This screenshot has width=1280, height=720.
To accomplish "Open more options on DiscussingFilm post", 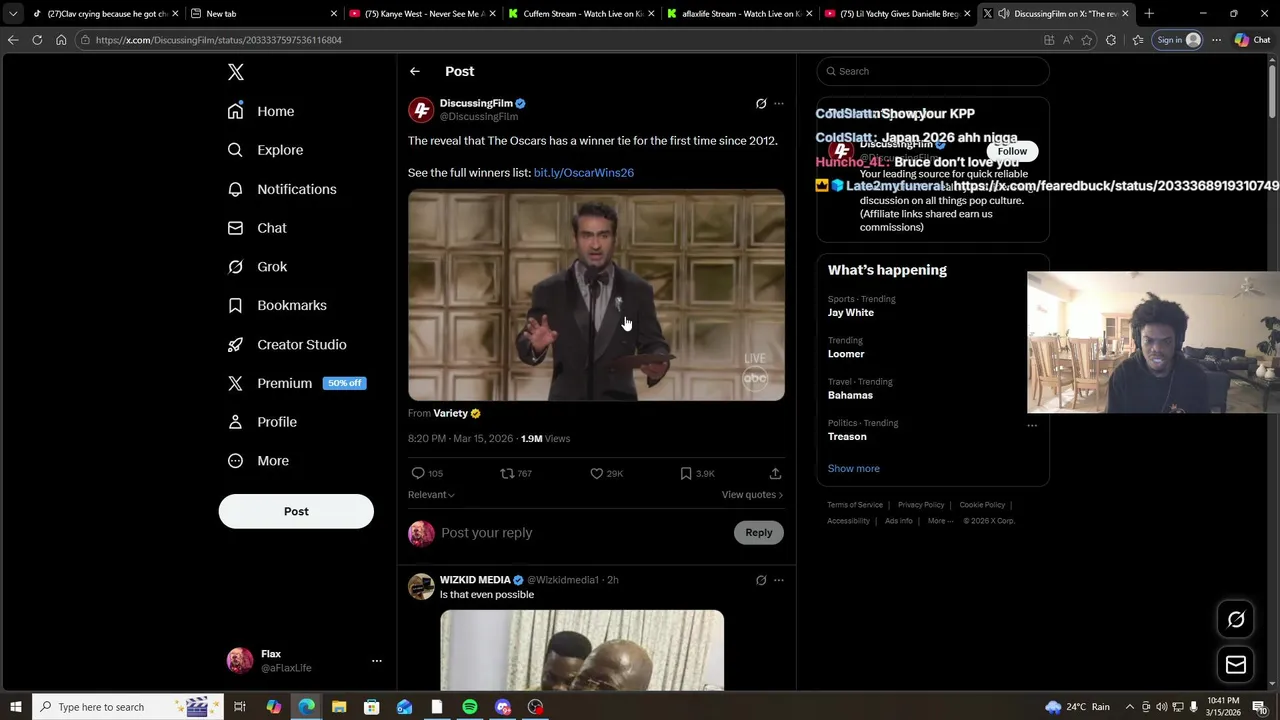I will (x=779, y=103).
